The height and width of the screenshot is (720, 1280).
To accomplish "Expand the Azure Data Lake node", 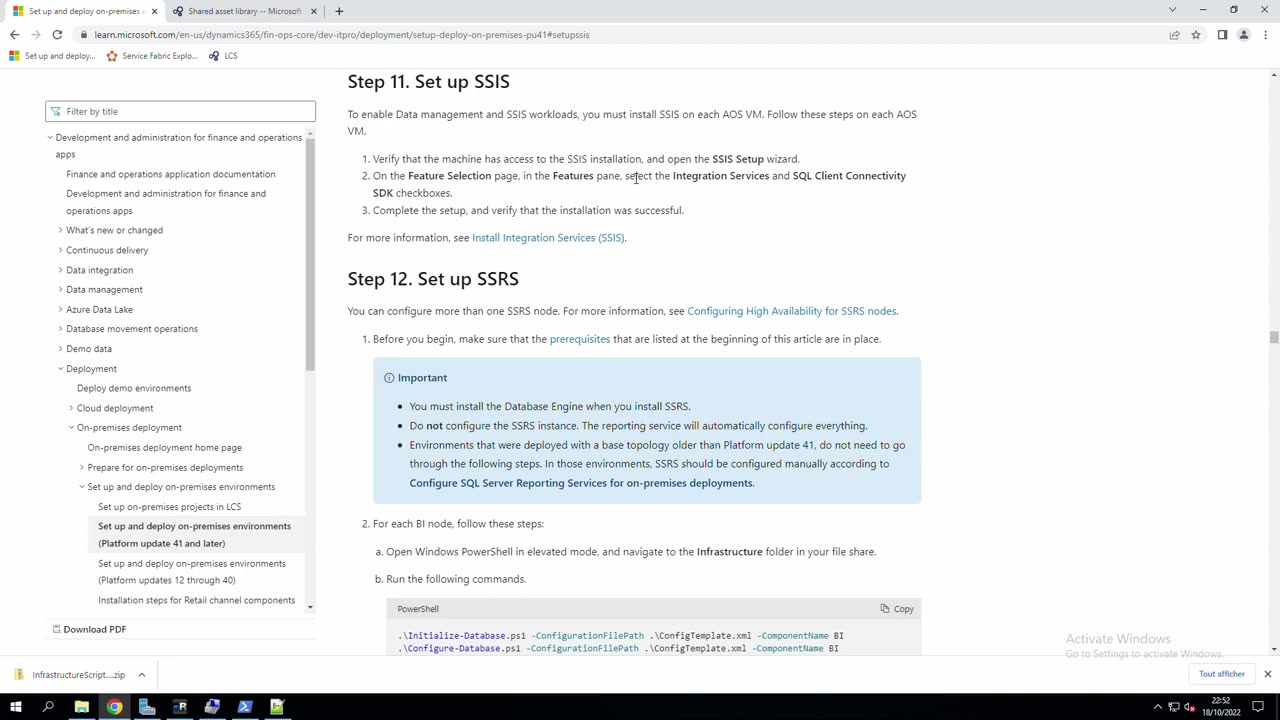I will [60, 310].
